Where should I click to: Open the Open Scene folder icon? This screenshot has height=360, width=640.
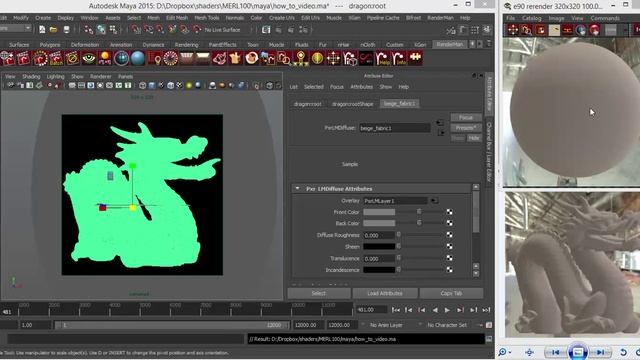[x=53, y=30]
